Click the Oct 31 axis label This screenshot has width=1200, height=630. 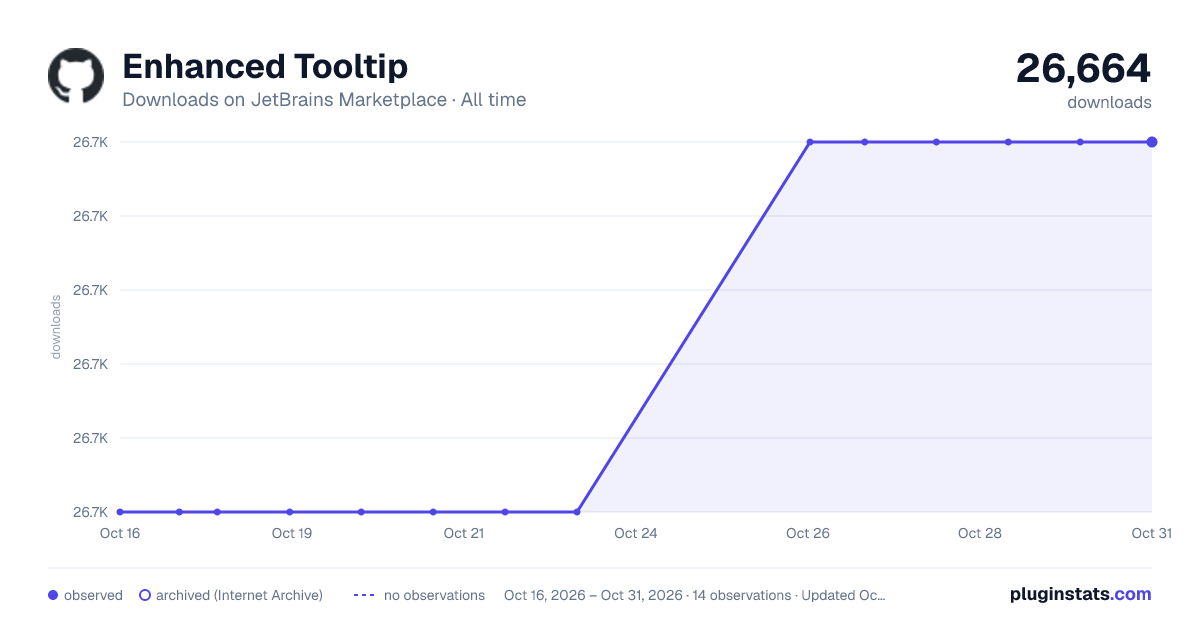click(1151, 533)
